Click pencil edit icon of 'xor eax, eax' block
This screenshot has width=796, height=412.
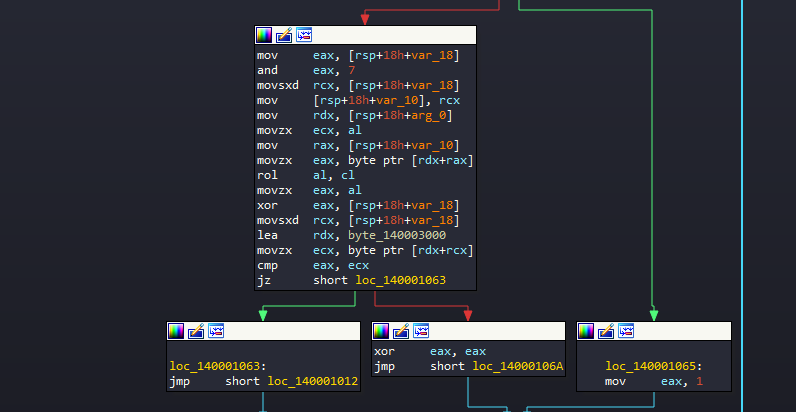(x=401, y=331)
